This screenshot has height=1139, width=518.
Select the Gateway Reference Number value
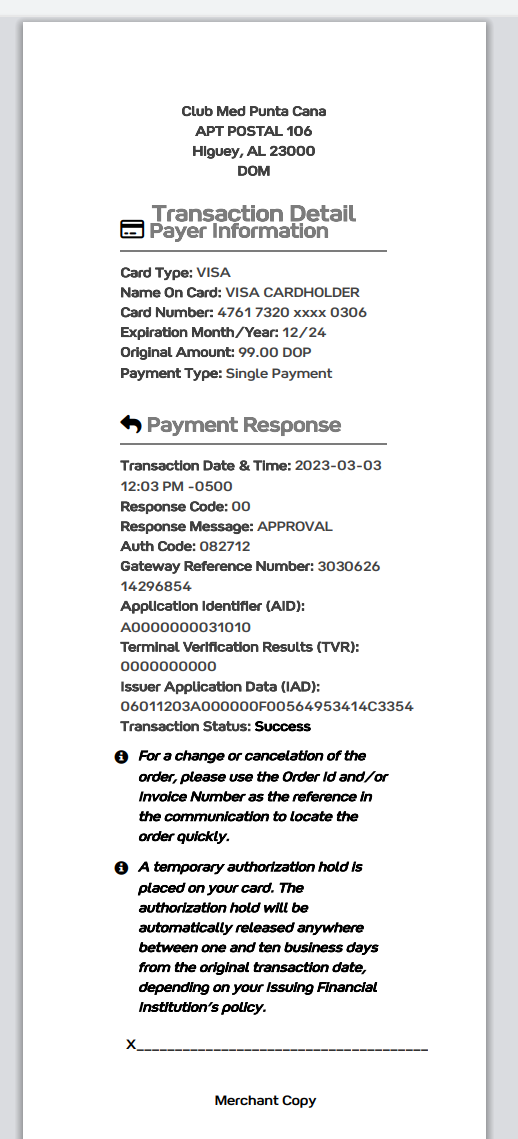coord(250,576)
